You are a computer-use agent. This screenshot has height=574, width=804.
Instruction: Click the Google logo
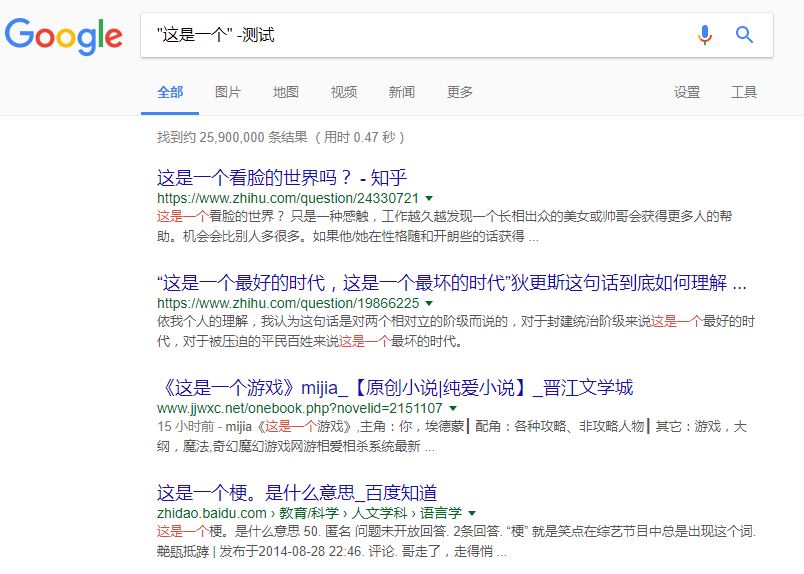click(x=64, y=36)
